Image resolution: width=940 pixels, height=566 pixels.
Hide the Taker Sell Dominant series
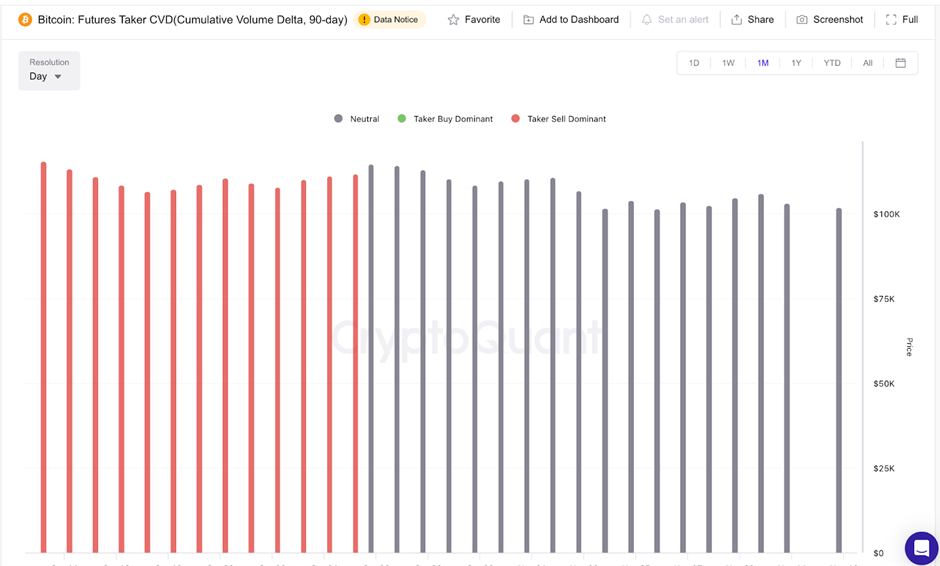[559, 119]
